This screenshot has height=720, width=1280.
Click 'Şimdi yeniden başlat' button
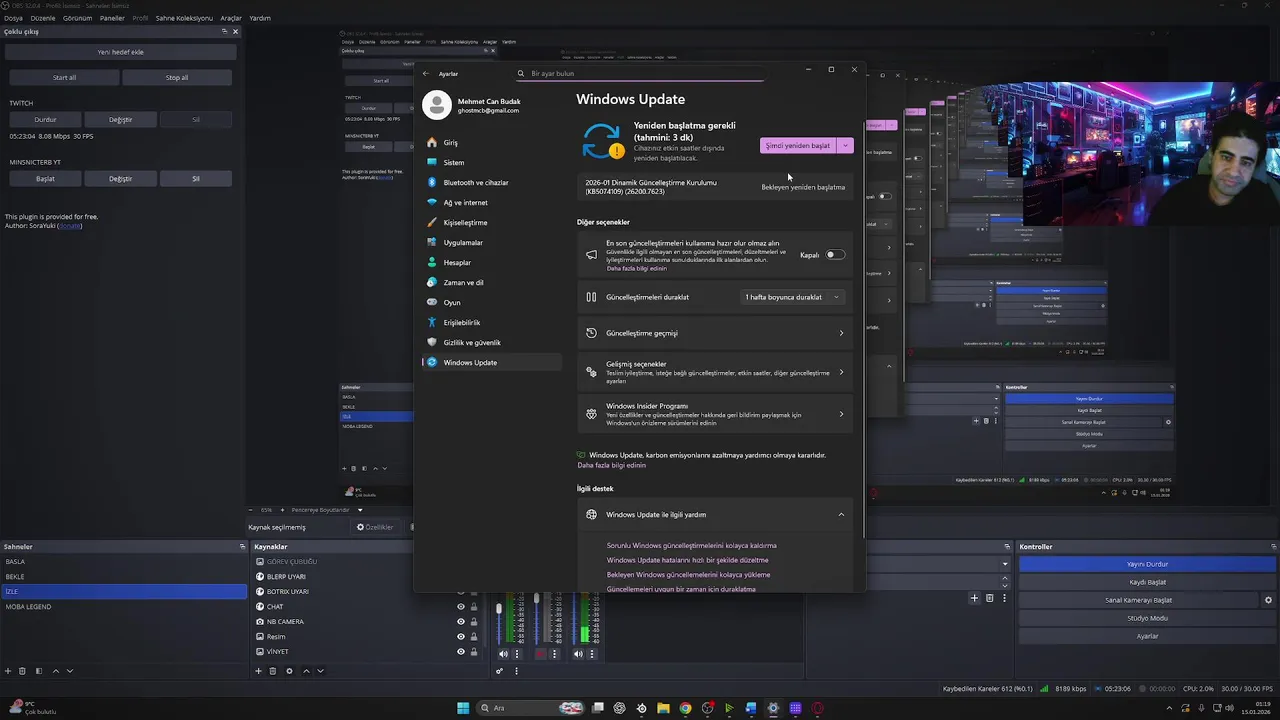(x=798, y=145)
